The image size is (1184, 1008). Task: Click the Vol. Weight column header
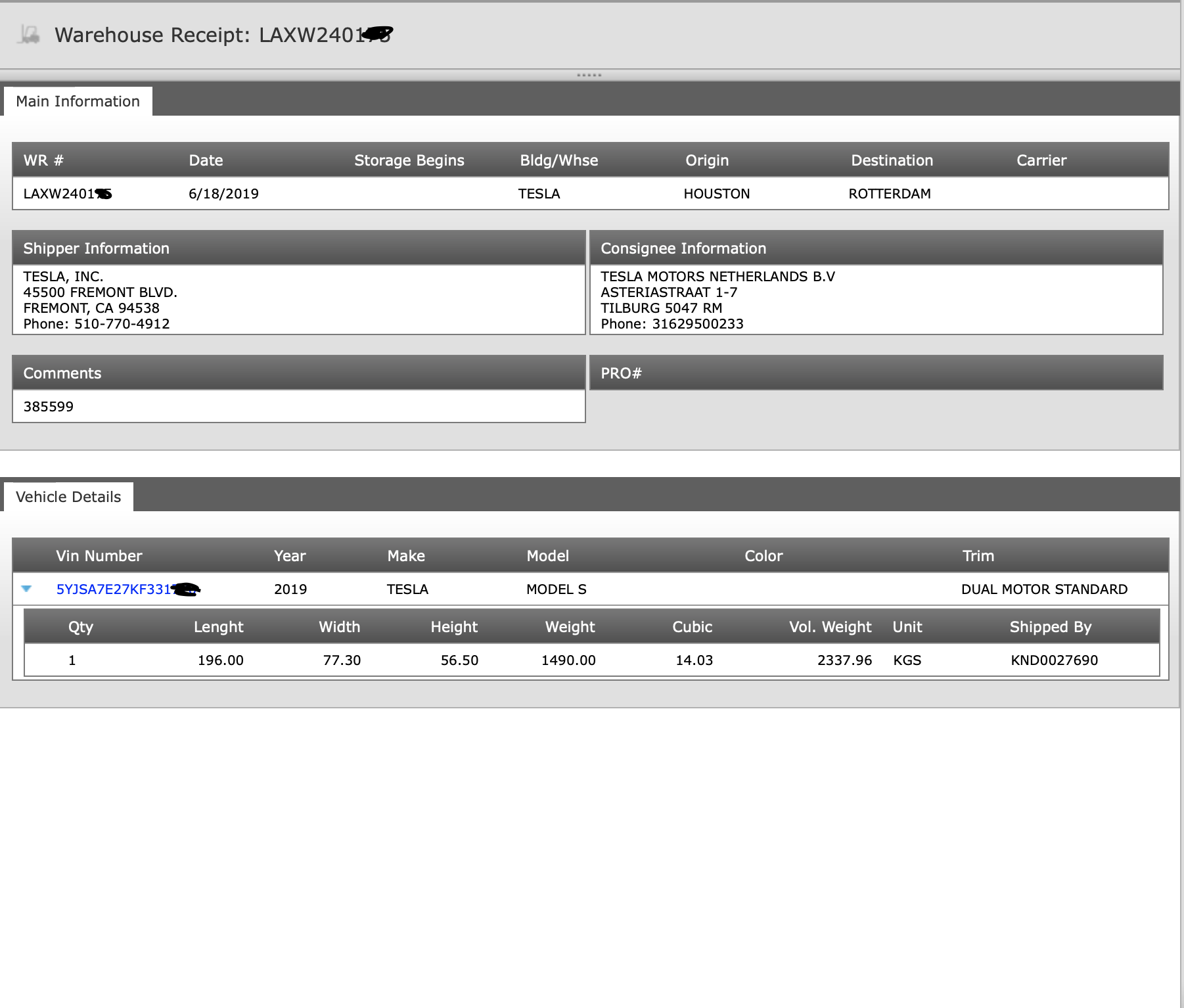(x=830, y=627)
